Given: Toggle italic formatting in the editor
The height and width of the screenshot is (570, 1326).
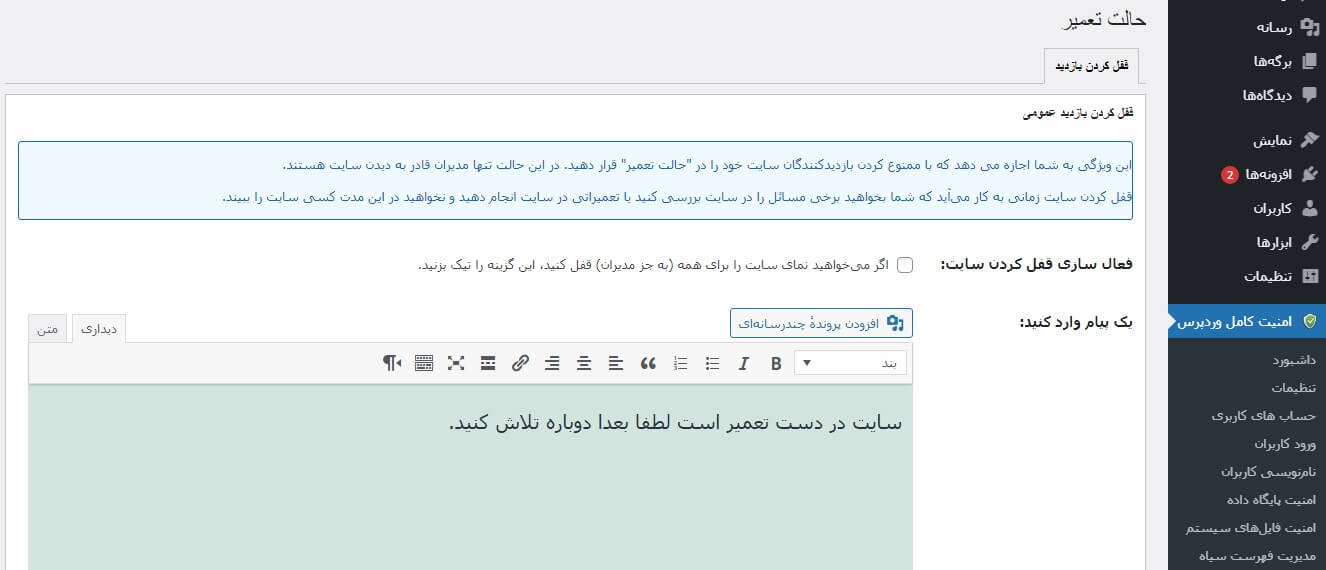Looking at the screenshot, I should (744, 363).
